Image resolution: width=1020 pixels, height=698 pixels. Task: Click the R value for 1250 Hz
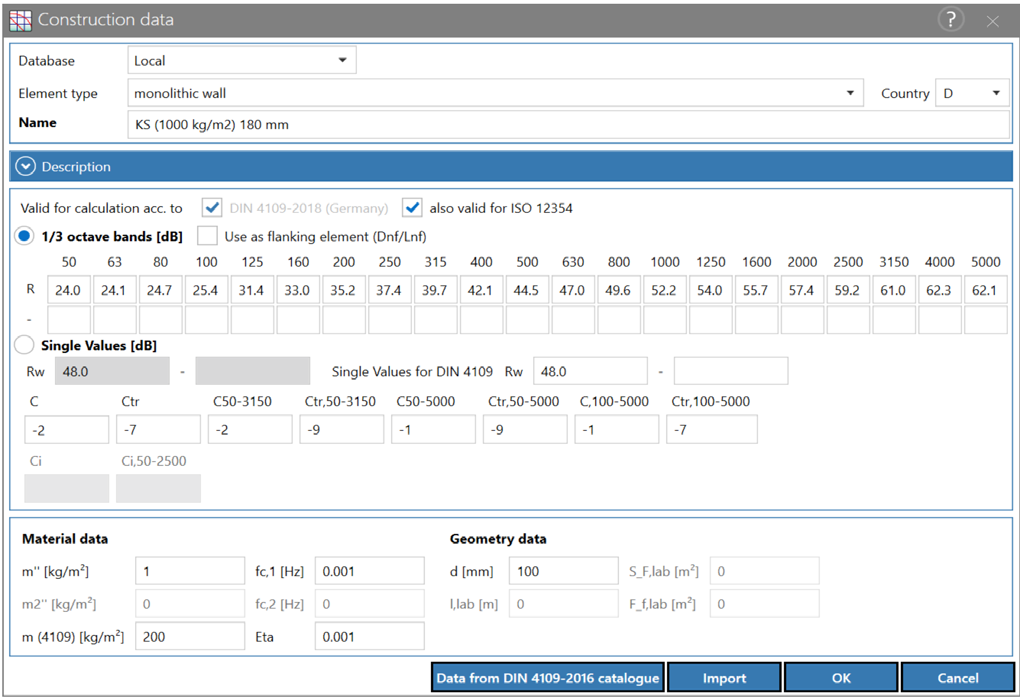710,290
